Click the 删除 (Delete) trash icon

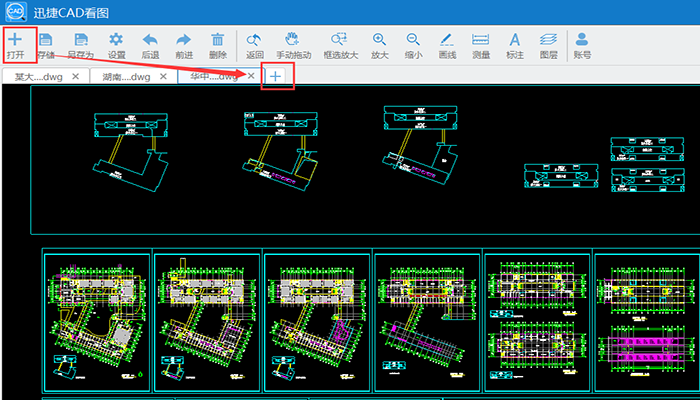(217, 39)
